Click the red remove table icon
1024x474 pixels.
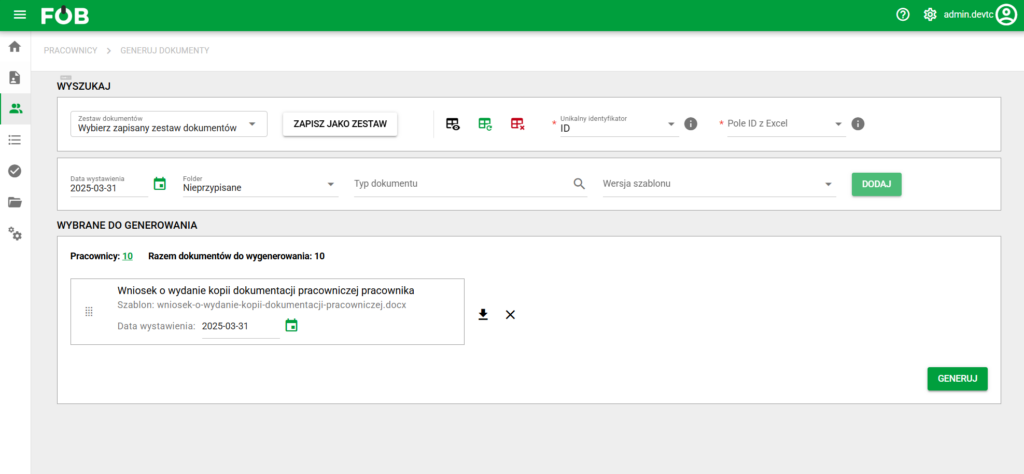[x=517, y=124]
